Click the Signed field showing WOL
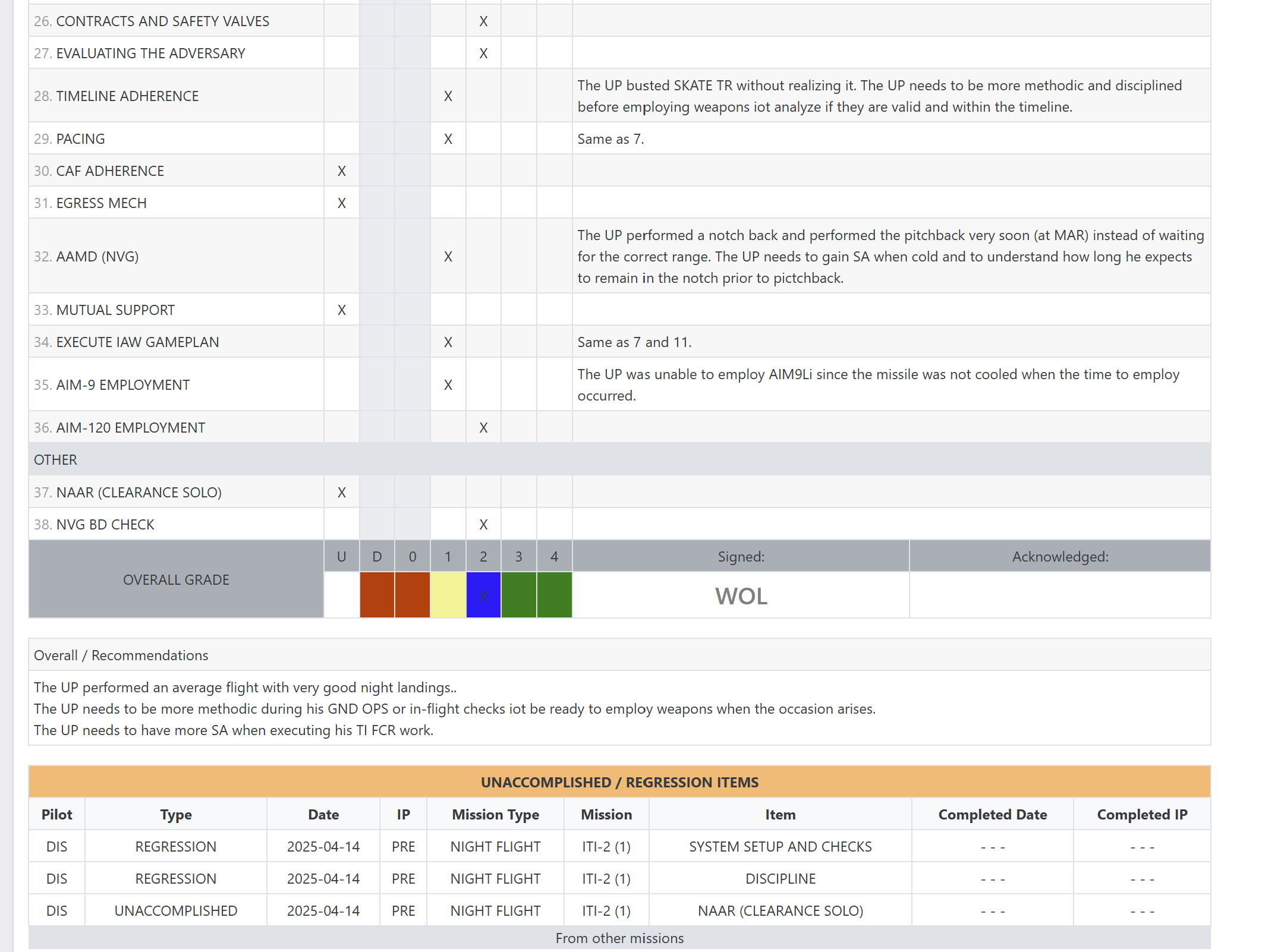1284x952 pixels. click(x=740, y=596)
